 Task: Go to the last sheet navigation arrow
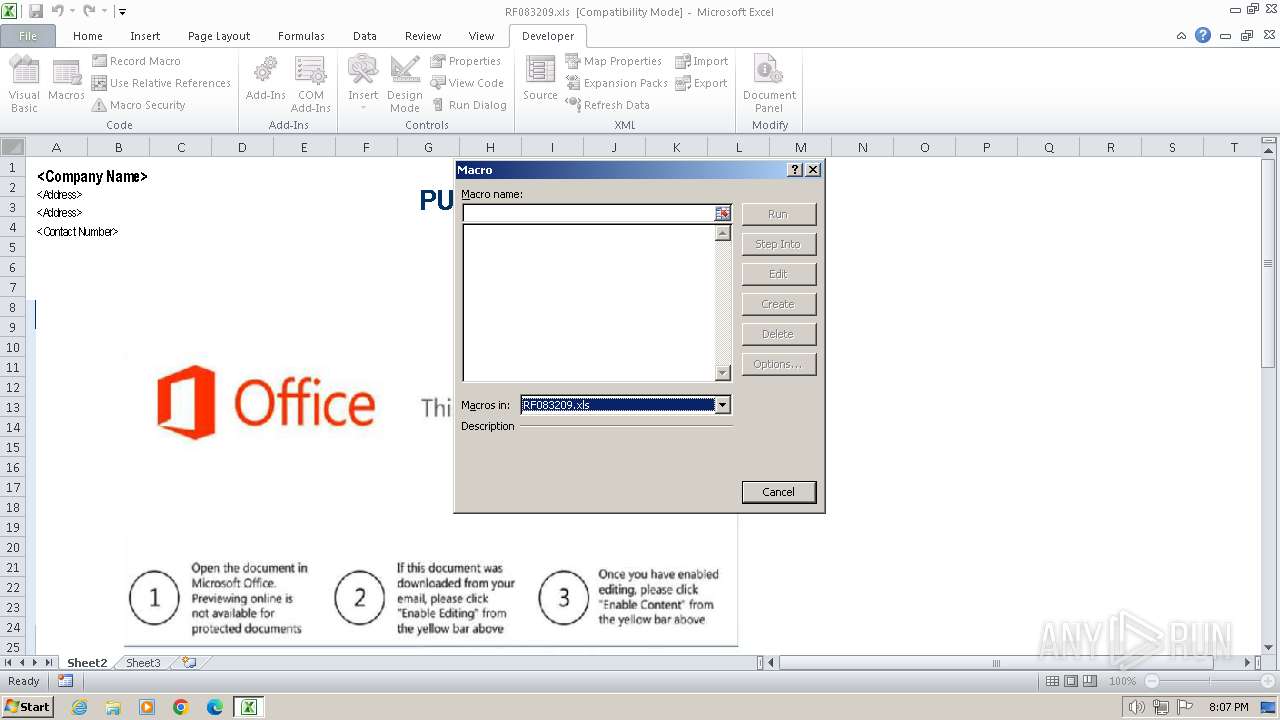(49, 663)
